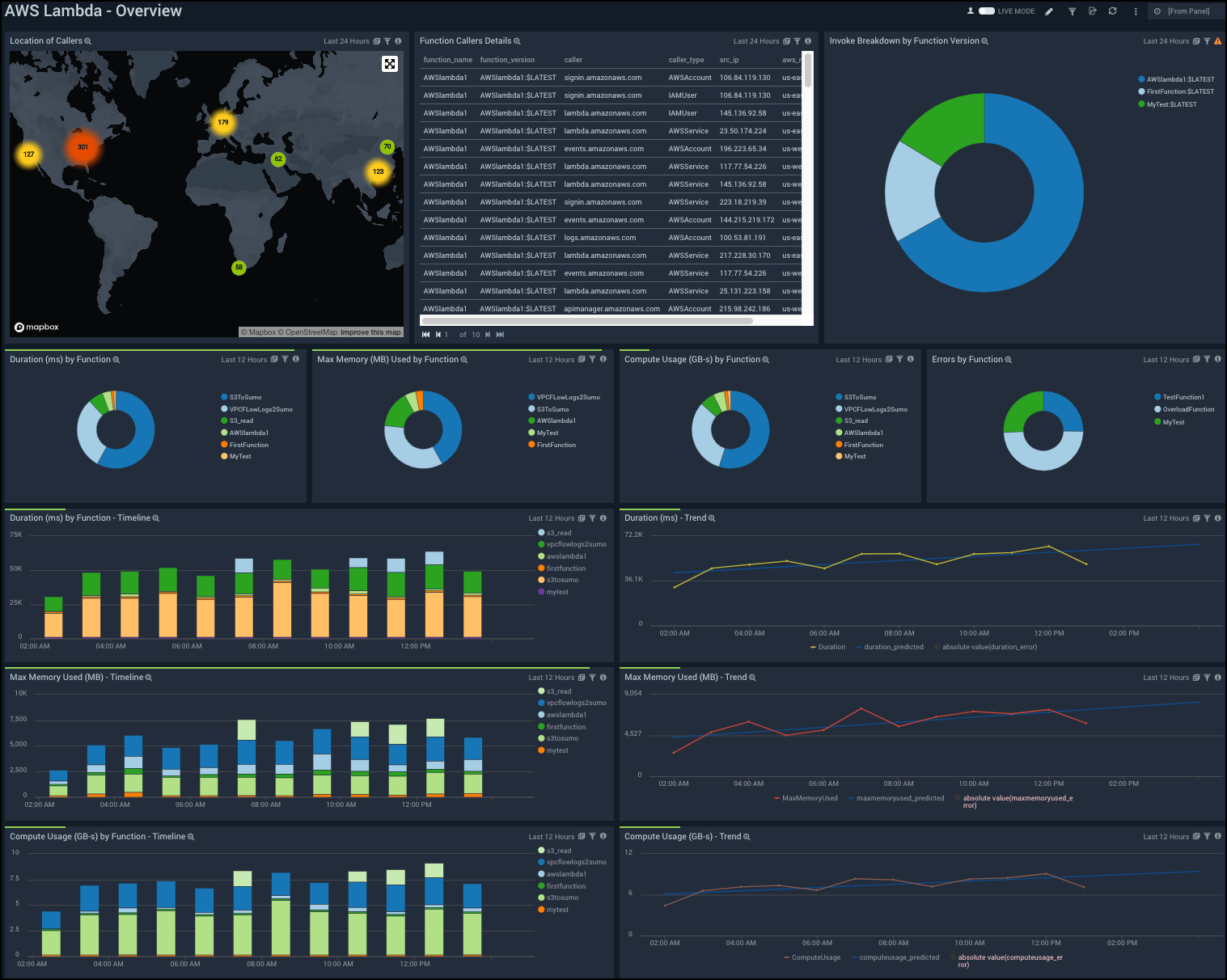Open the dashboard three-dot more options menu
This screenshot has width=1227, height=980.
1136,11
